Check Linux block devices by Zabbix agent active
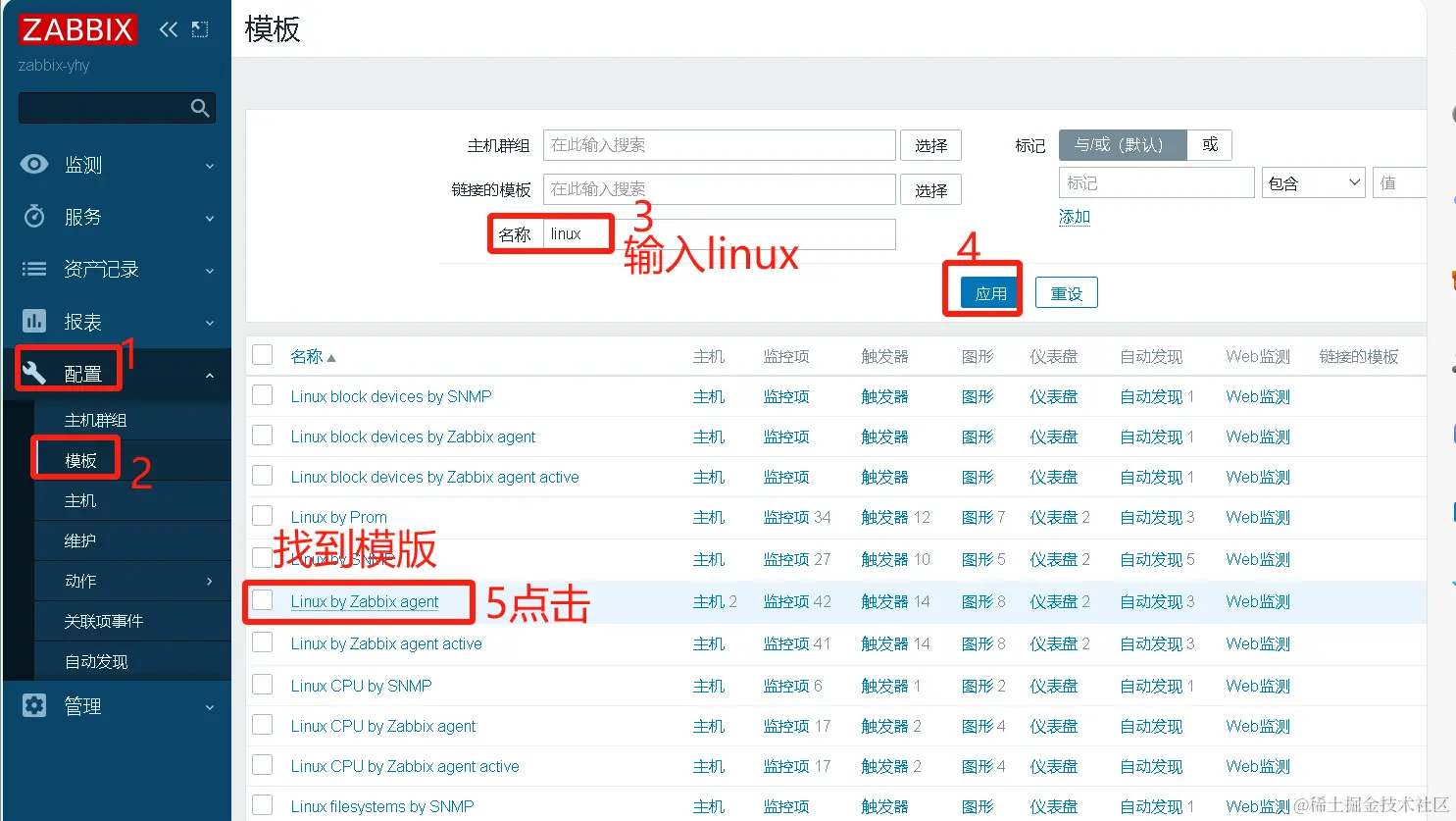Screen dimensions: 1456x821 263,475
